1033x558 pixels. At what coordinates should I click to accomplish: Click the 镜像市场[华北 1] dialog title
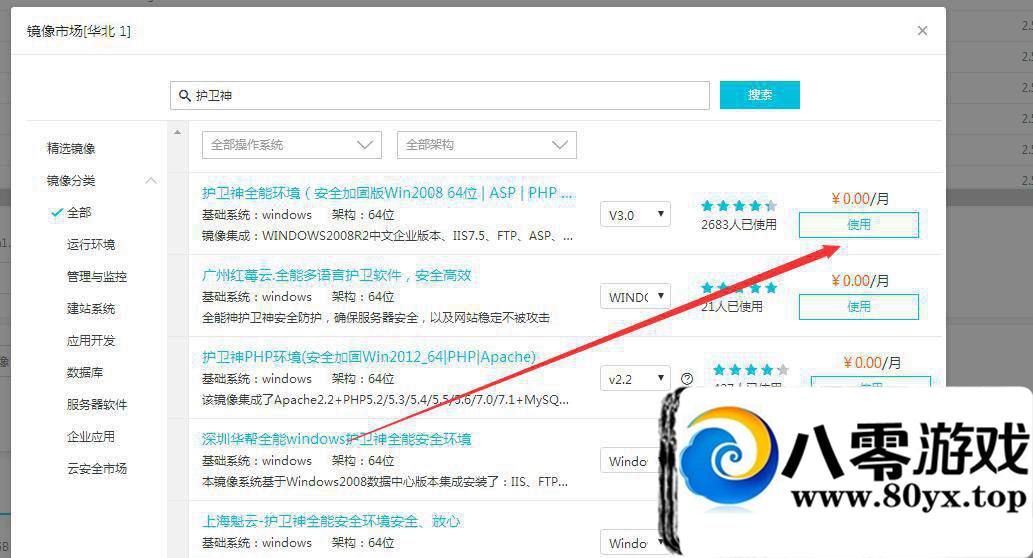(78, 31)
